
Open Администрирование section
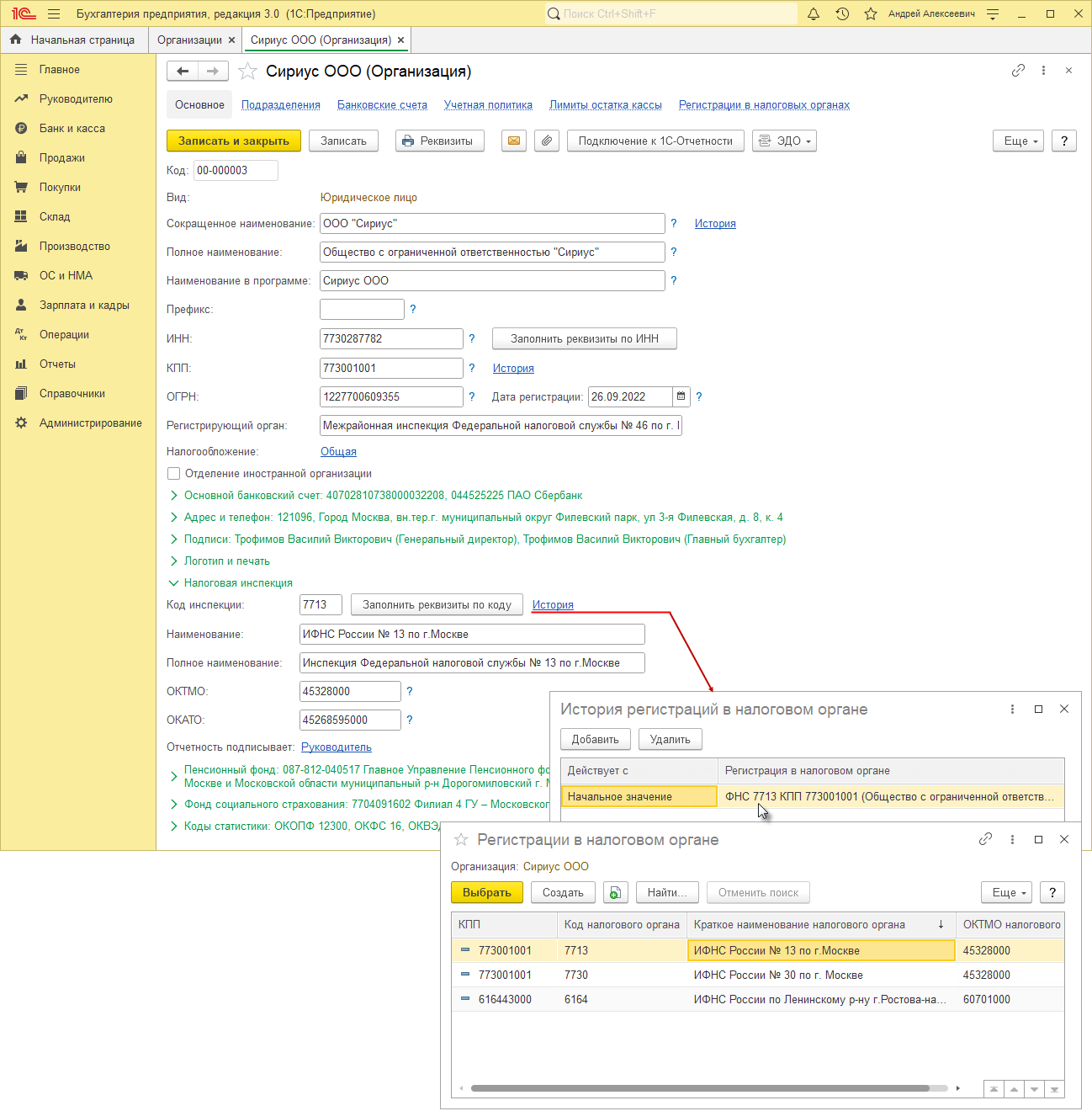[x=90, y=423]
